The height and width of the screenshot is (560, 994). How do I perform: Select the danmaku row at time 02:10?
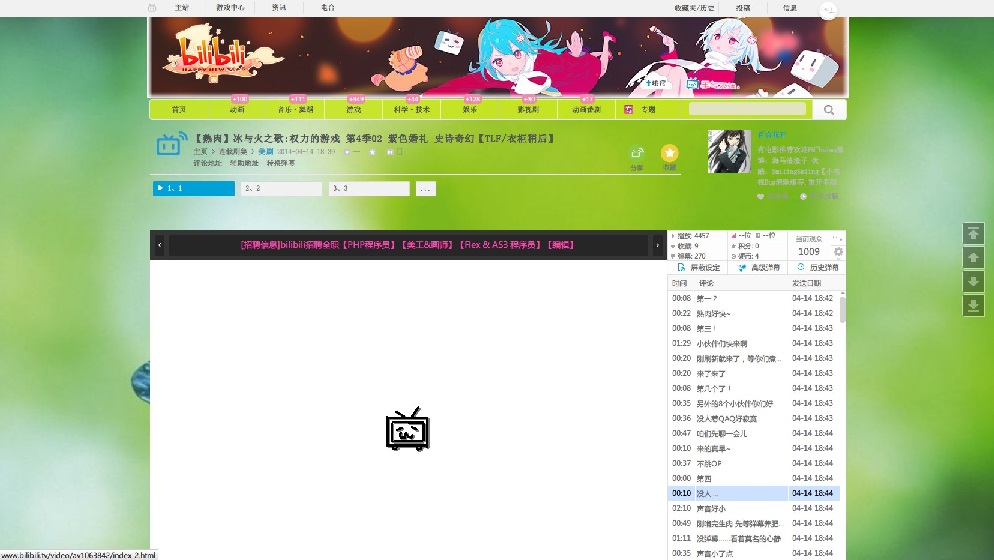pos(754,509)
